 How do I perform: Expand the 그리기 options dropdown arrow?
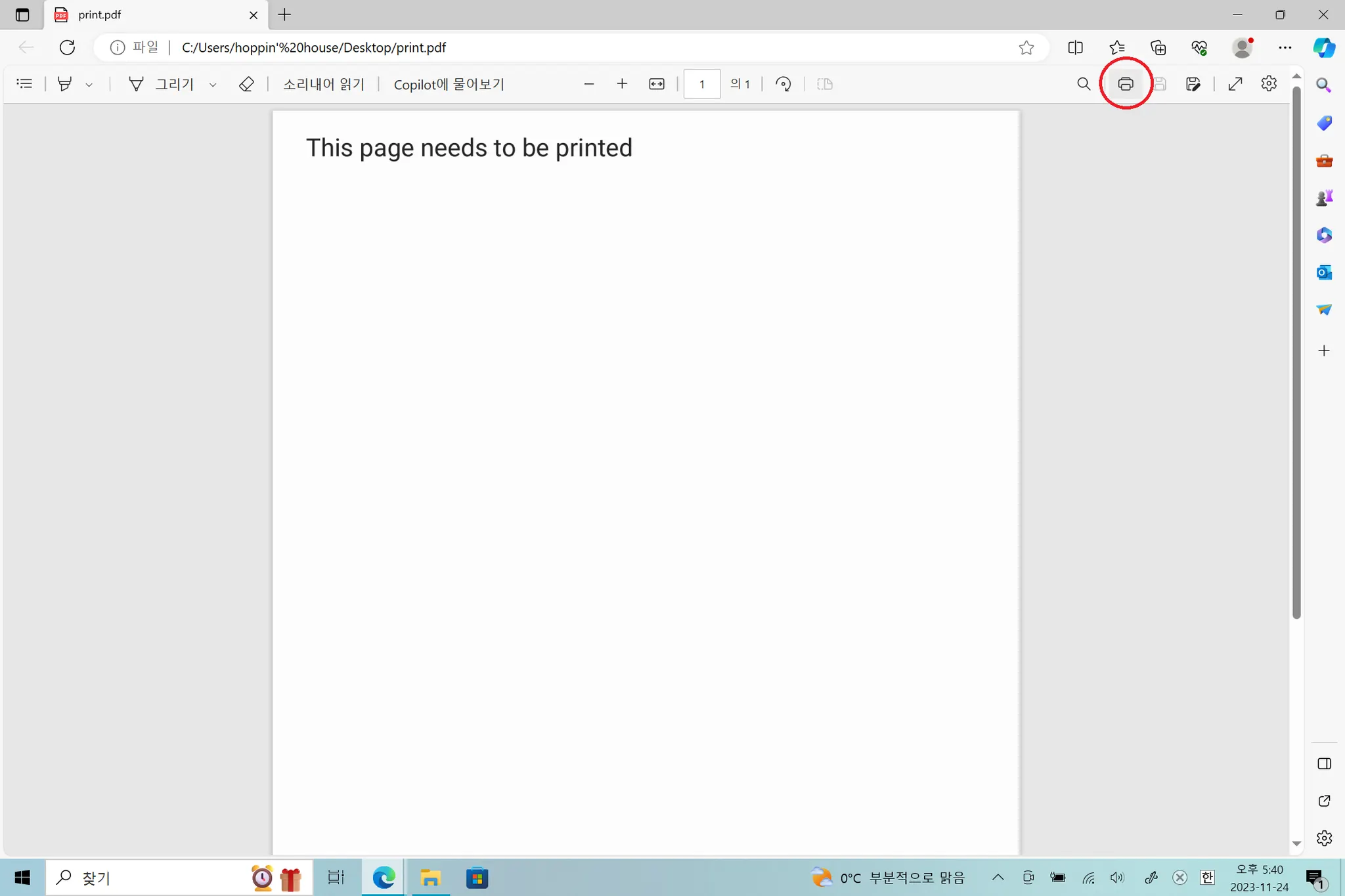(x=213, y=85)
